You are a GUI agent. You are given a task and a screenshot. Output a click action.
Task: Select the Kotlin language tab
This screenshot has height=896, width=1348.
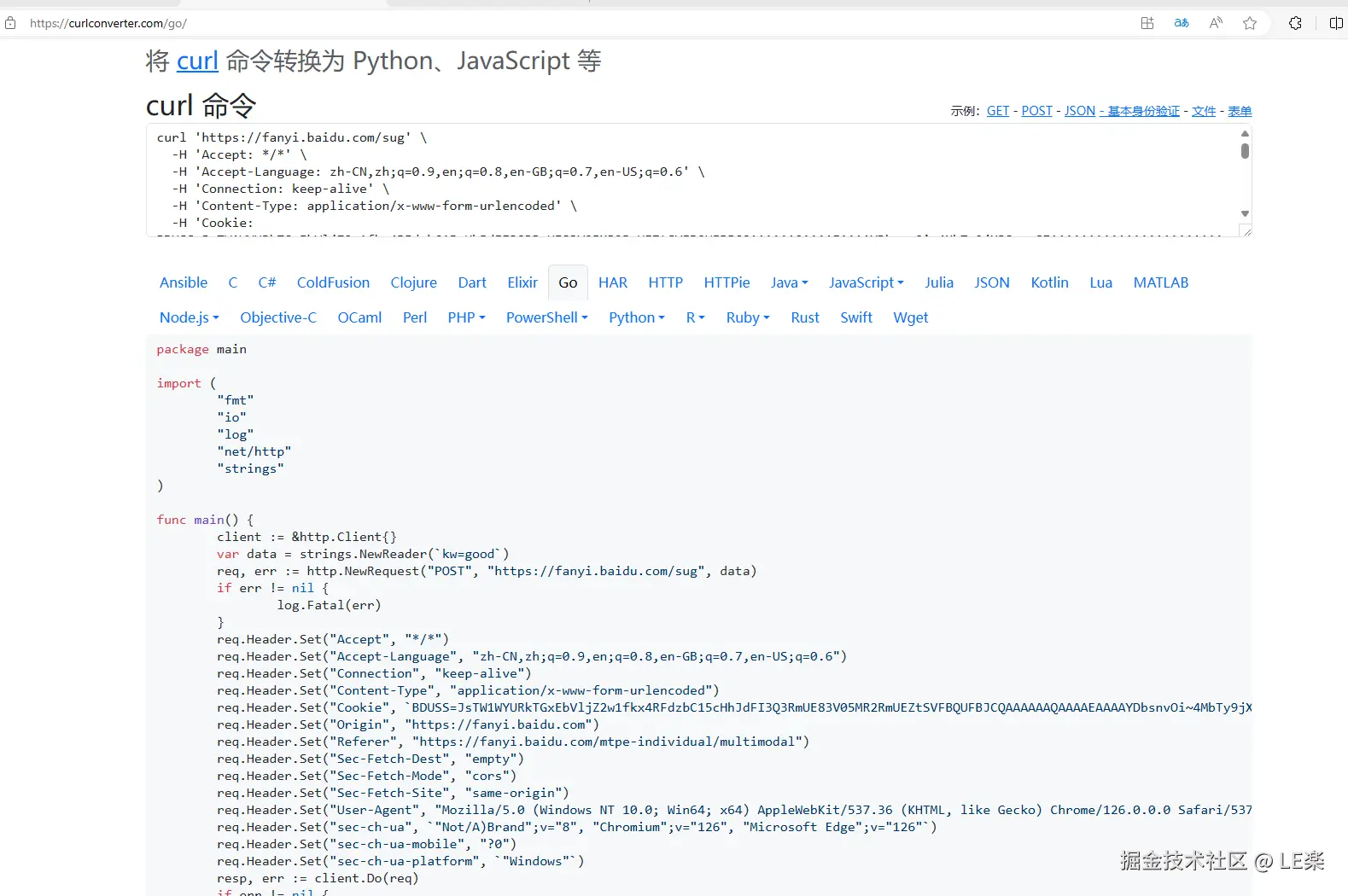(1049, 282)
